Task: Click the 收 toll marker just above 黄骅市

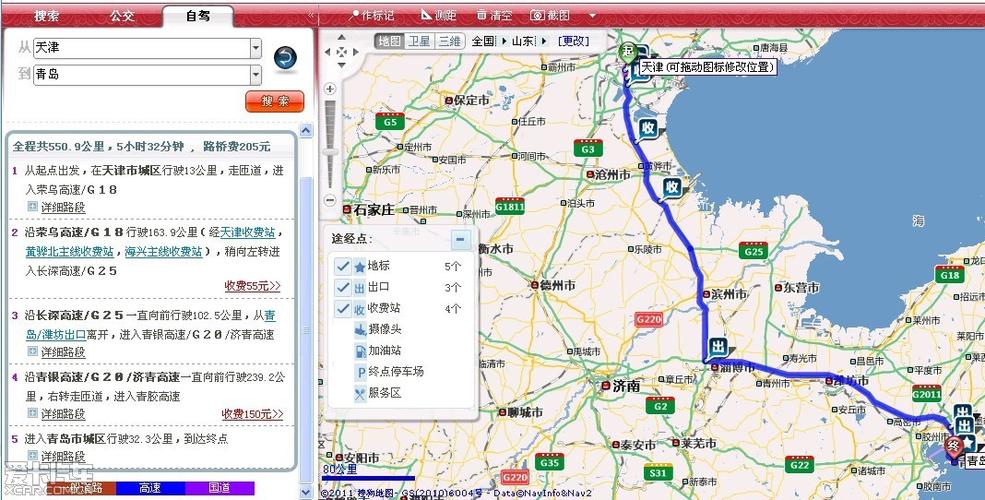Action: coord(648,129)
